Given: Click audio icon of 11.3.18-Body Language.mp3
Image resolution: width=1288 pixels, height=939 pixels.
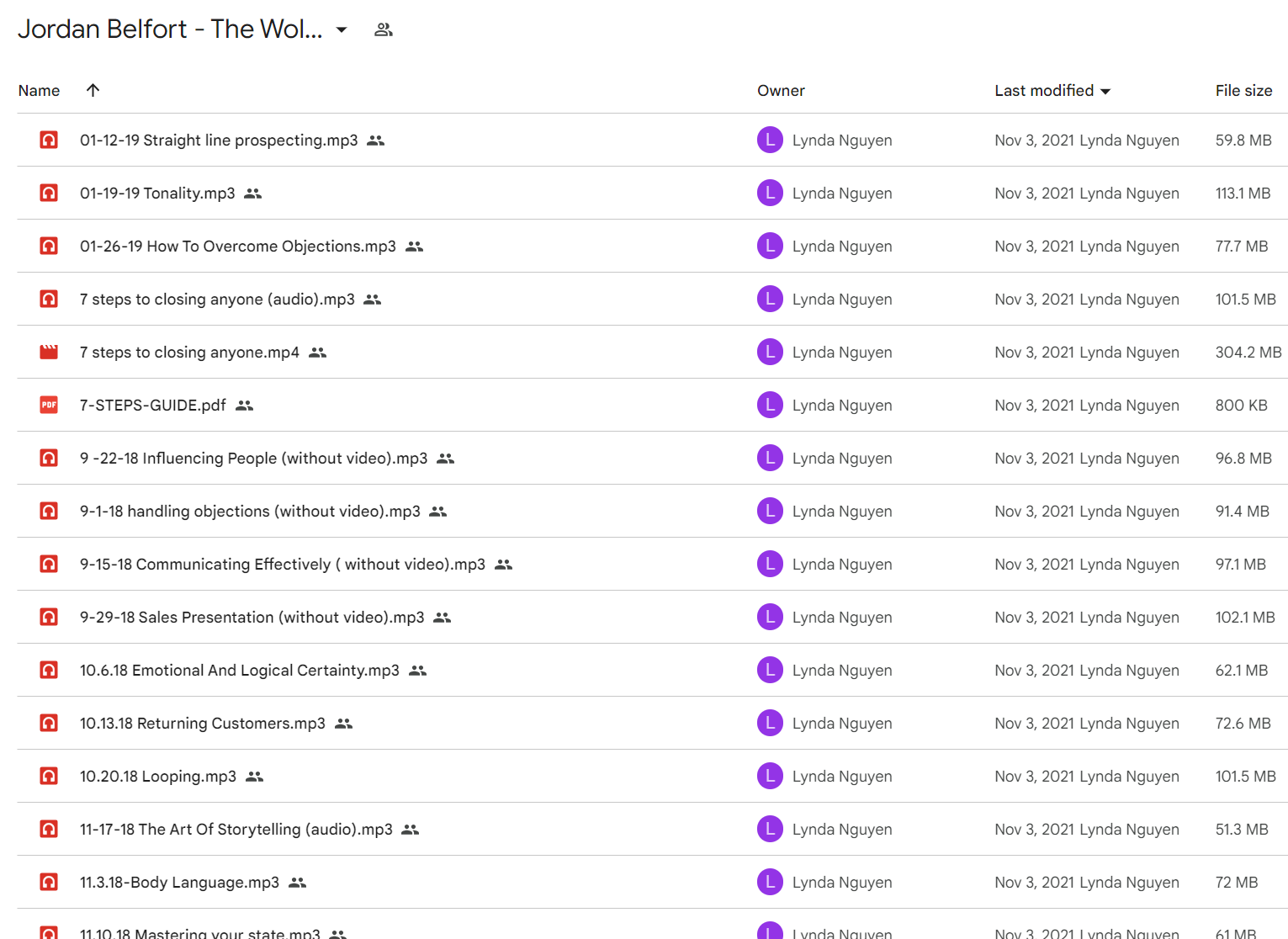Looking at the screenshot, I should 49,882.
